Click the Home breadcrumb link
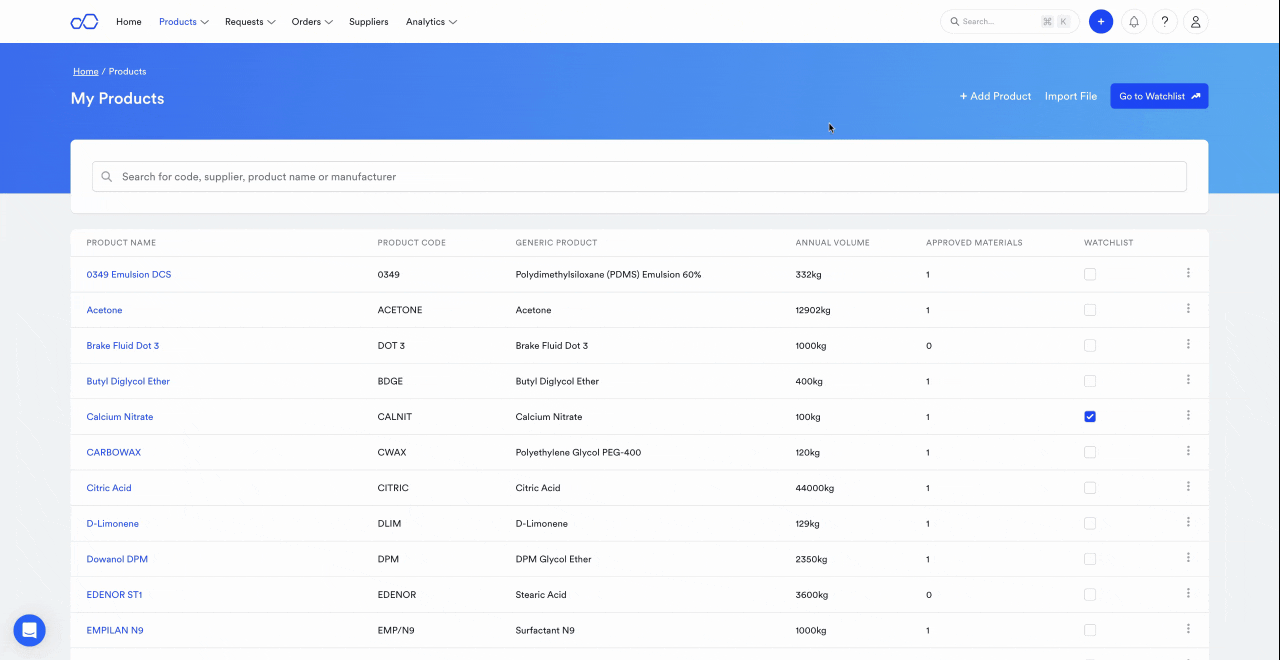The width and height of the screenshot is (1280, 660). [85, 71]
